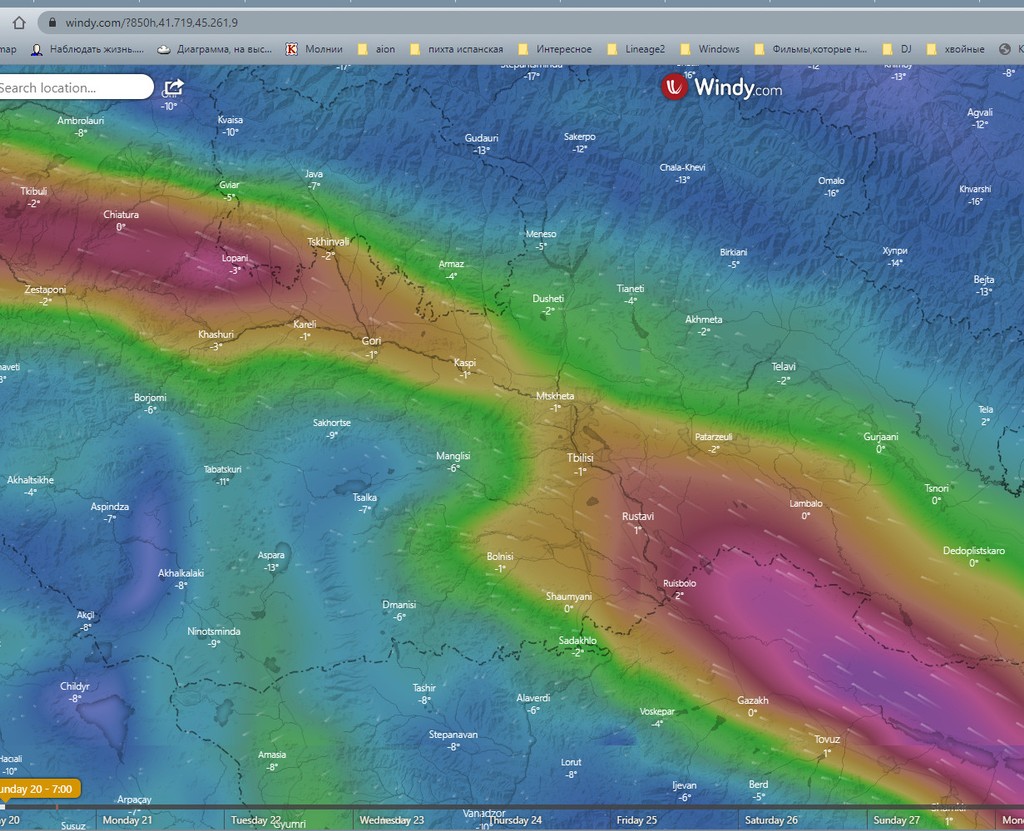
Task: Open the DJ bookmark folder
Action: click(x=897, y=49)
